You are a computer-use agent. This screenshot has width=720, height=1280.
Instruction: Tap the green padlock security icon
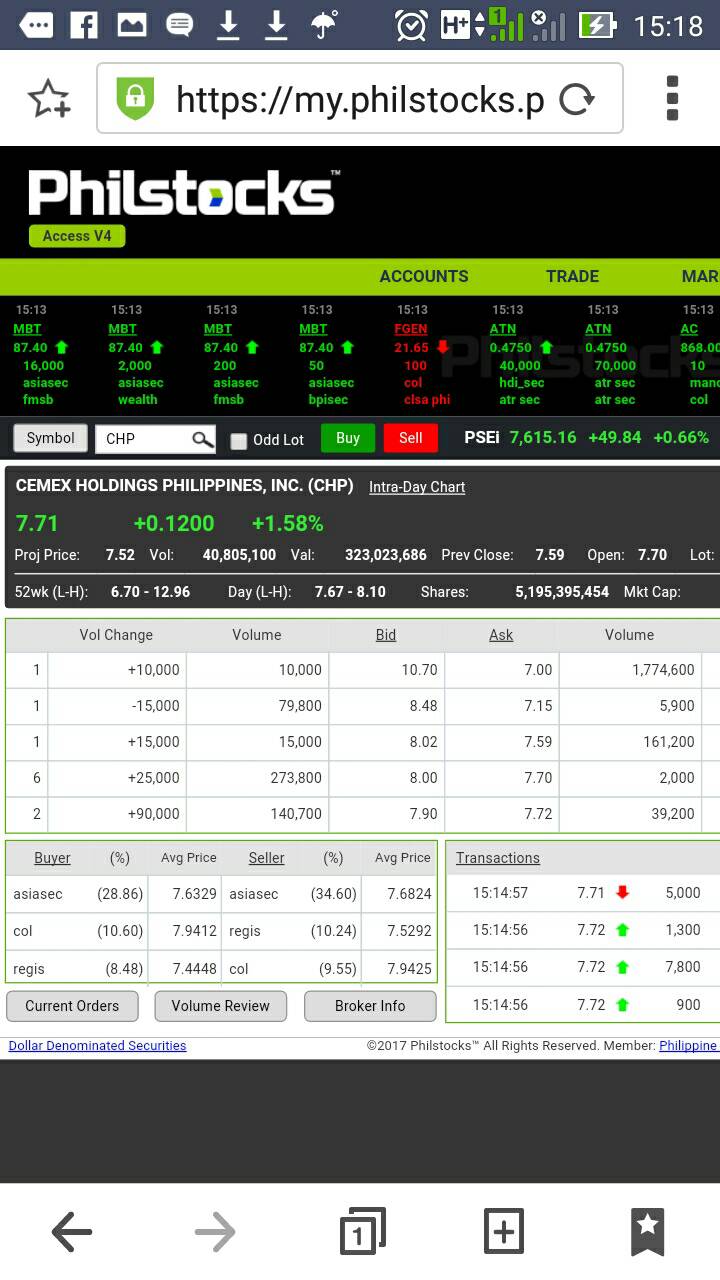point(134,98)
